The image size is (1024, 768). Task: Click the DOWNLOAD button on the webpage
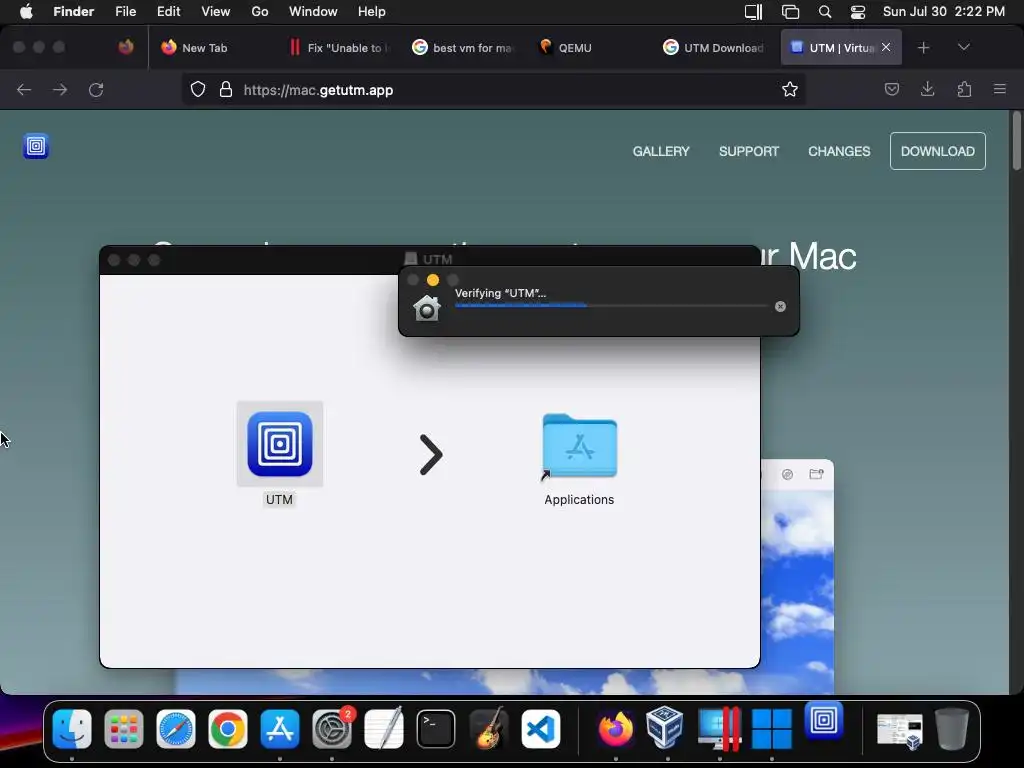coord(937,152)
